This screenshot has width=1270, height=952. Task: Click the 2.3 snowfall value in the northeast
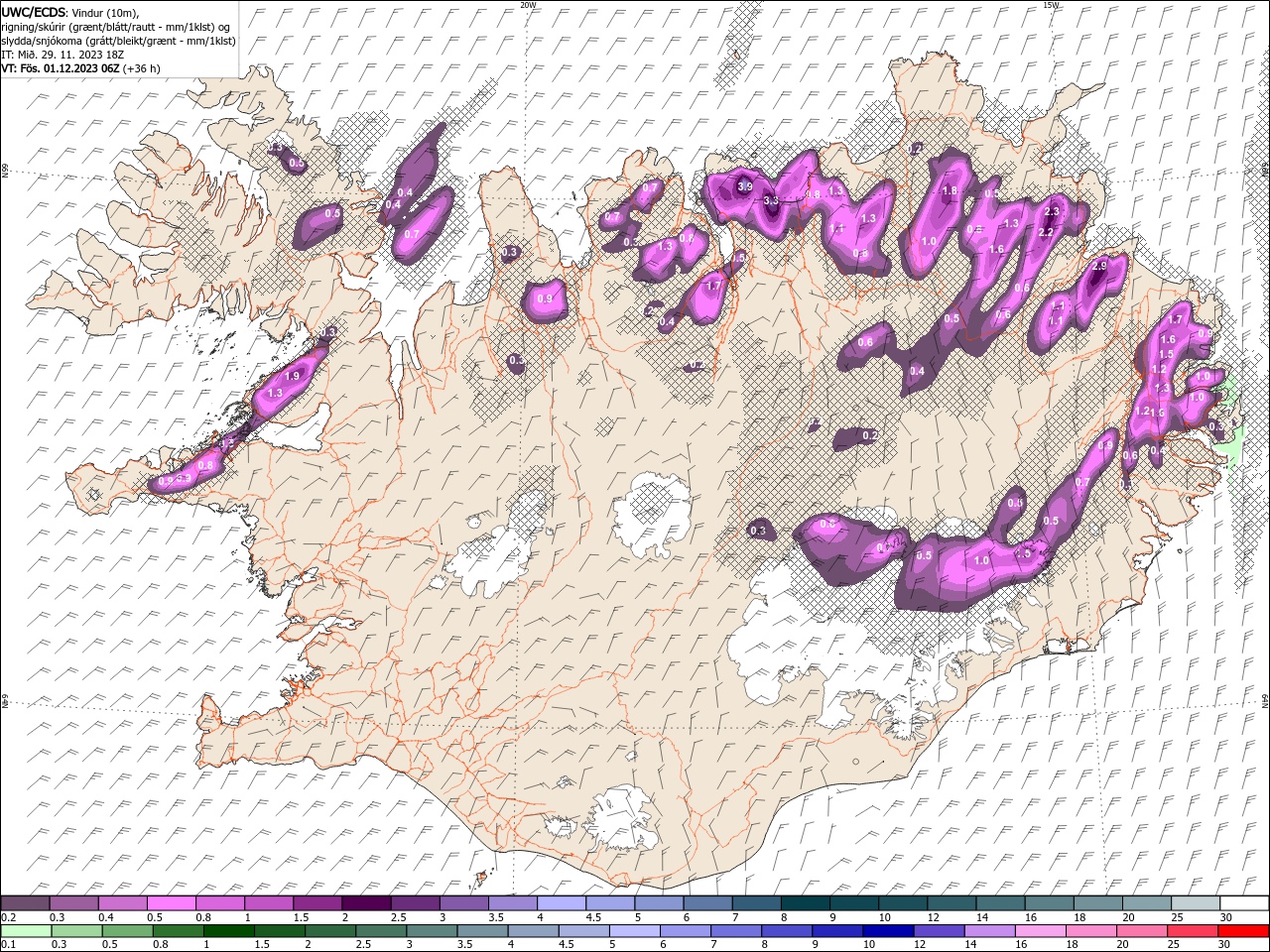pyautogui.click(x=1053, y=211)
